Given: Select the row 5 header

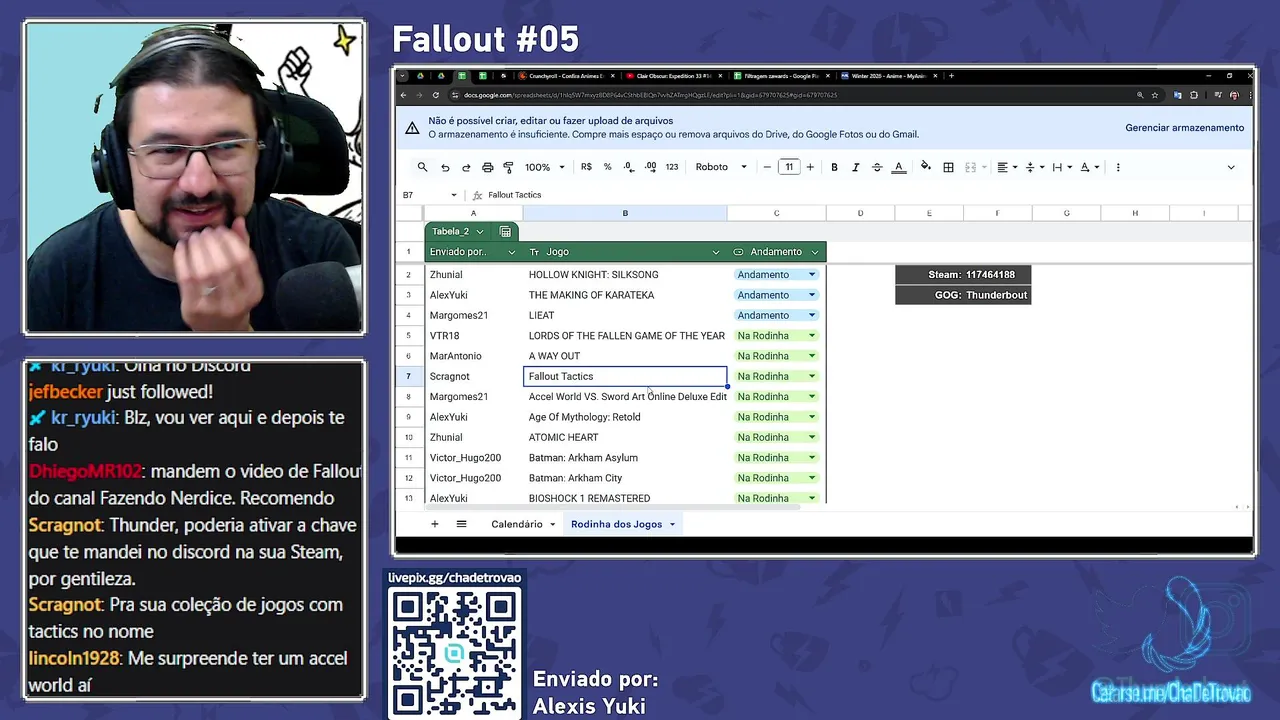Looking at the screenshot, I should click(x=408, y=336).
